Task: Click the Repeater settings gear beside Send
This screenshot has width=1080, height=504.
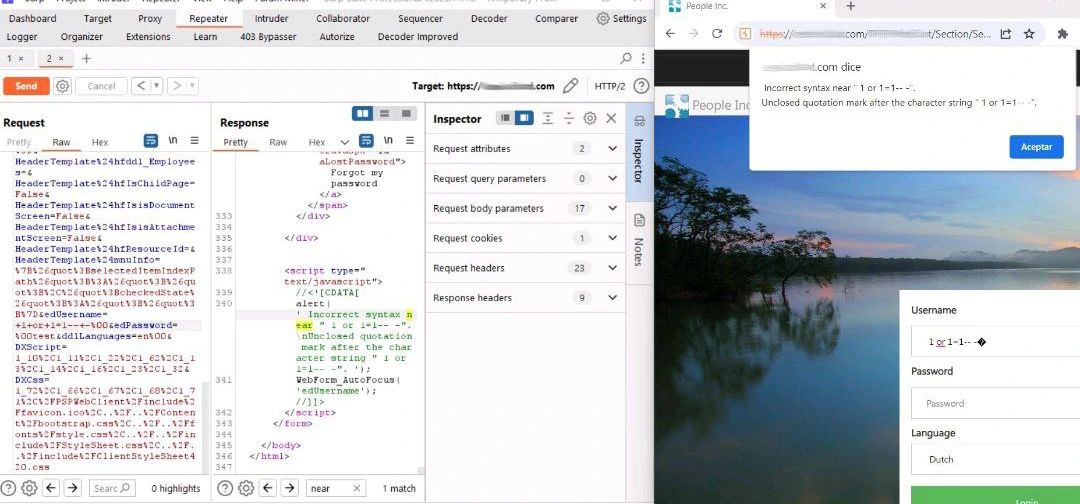Action: coord(63,86)
